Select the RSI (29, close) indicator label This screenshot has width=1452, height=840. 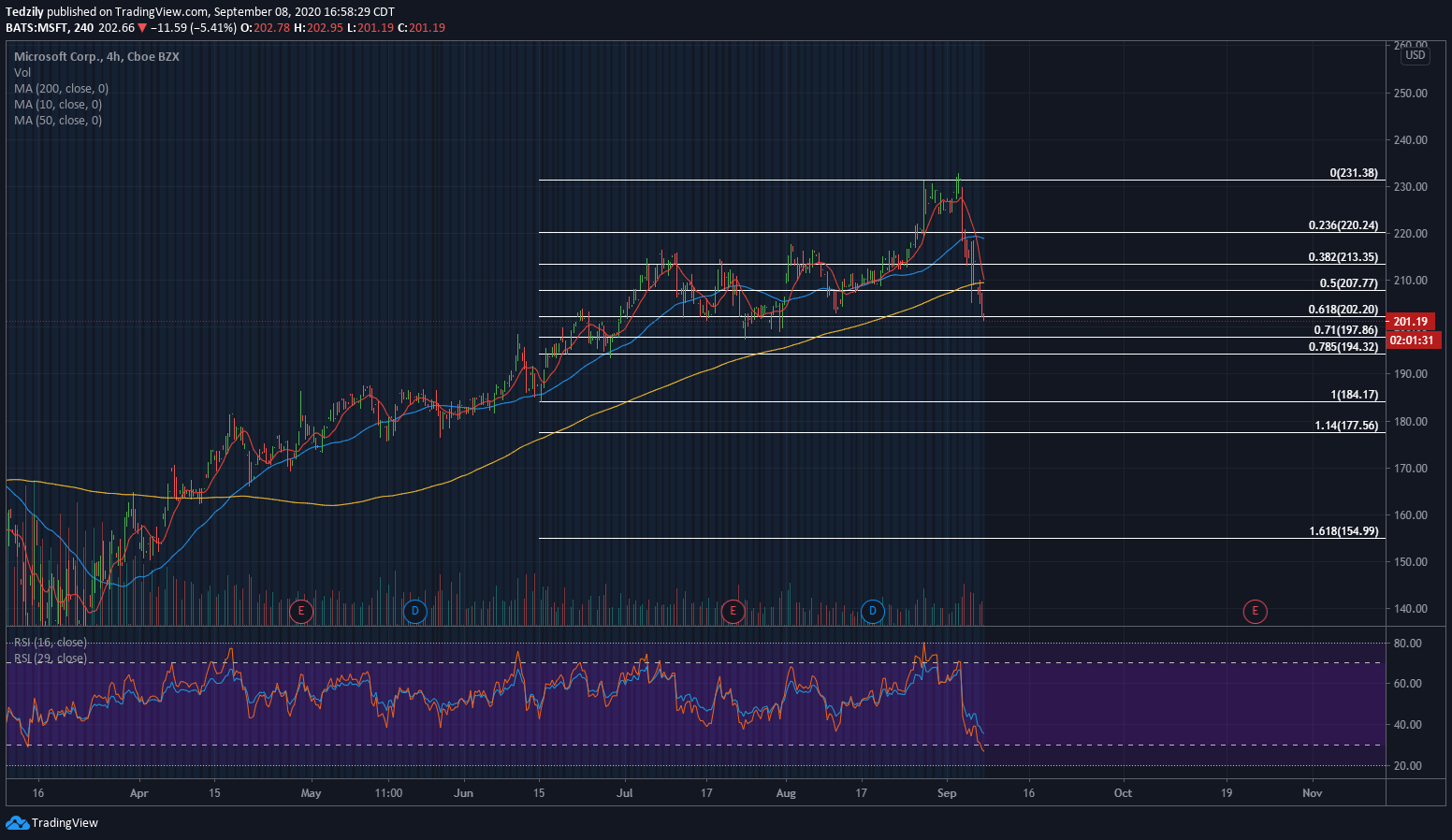tap(51, 659)
